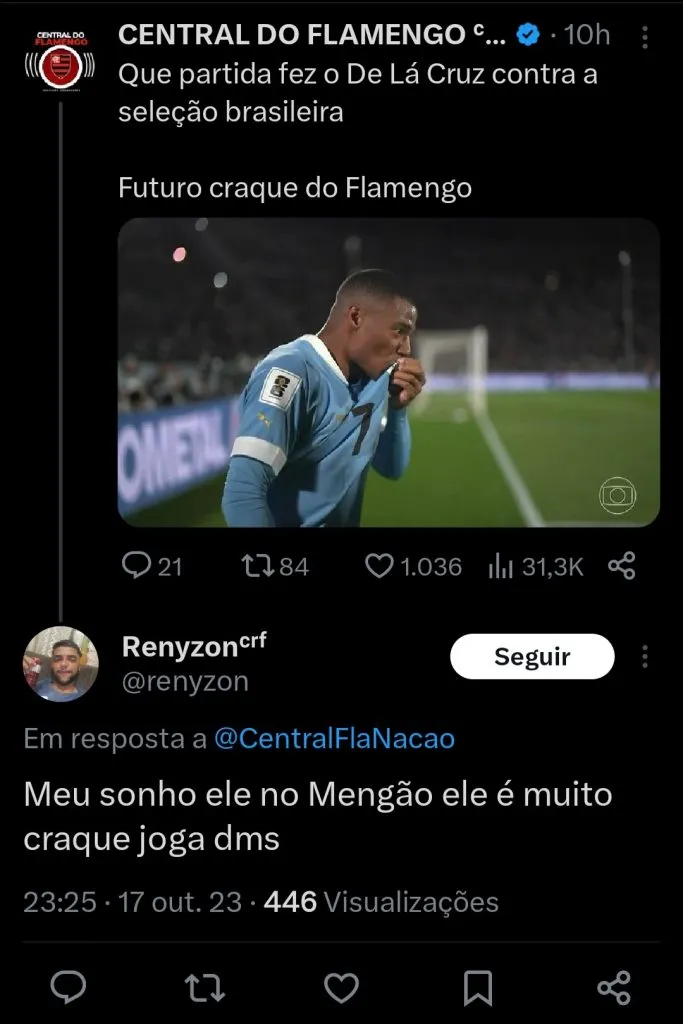Open Renyzon's profile picture

60,663
